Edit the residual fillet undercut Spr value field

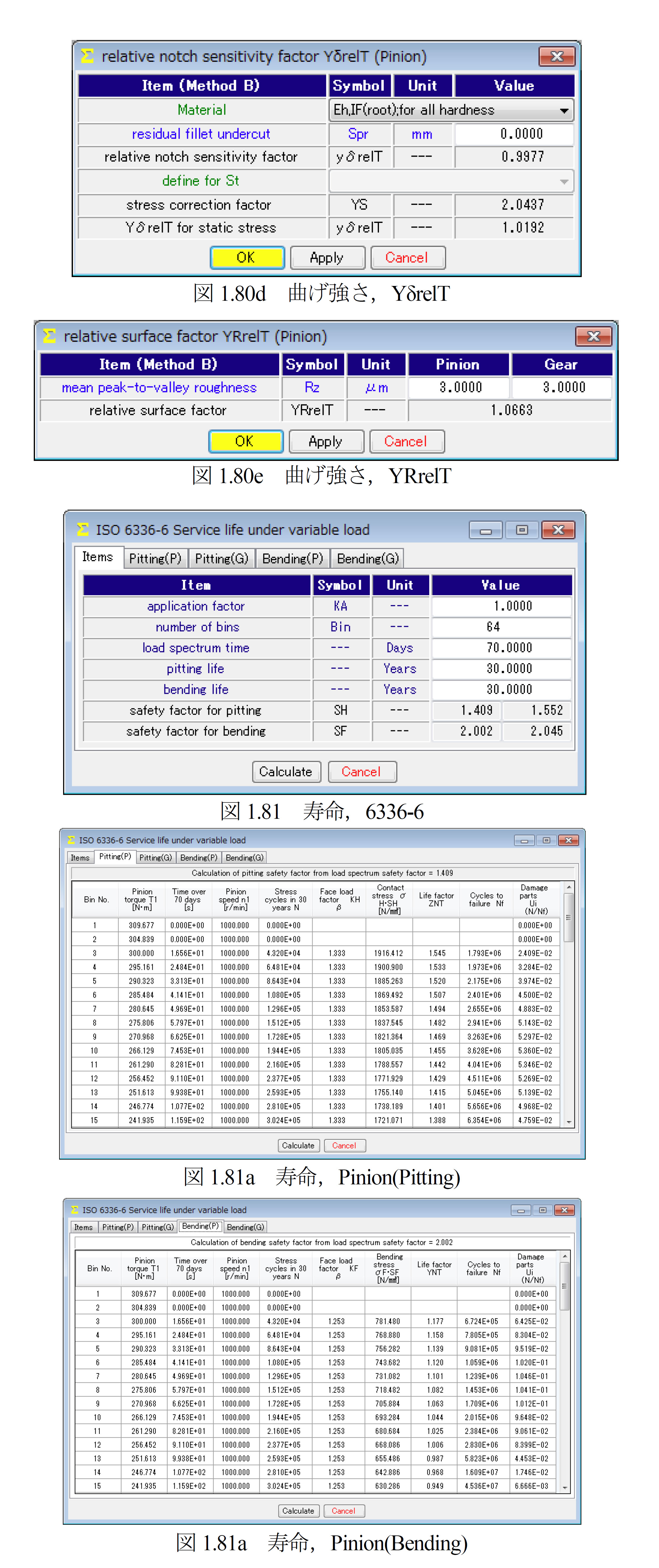pos(514,134)
